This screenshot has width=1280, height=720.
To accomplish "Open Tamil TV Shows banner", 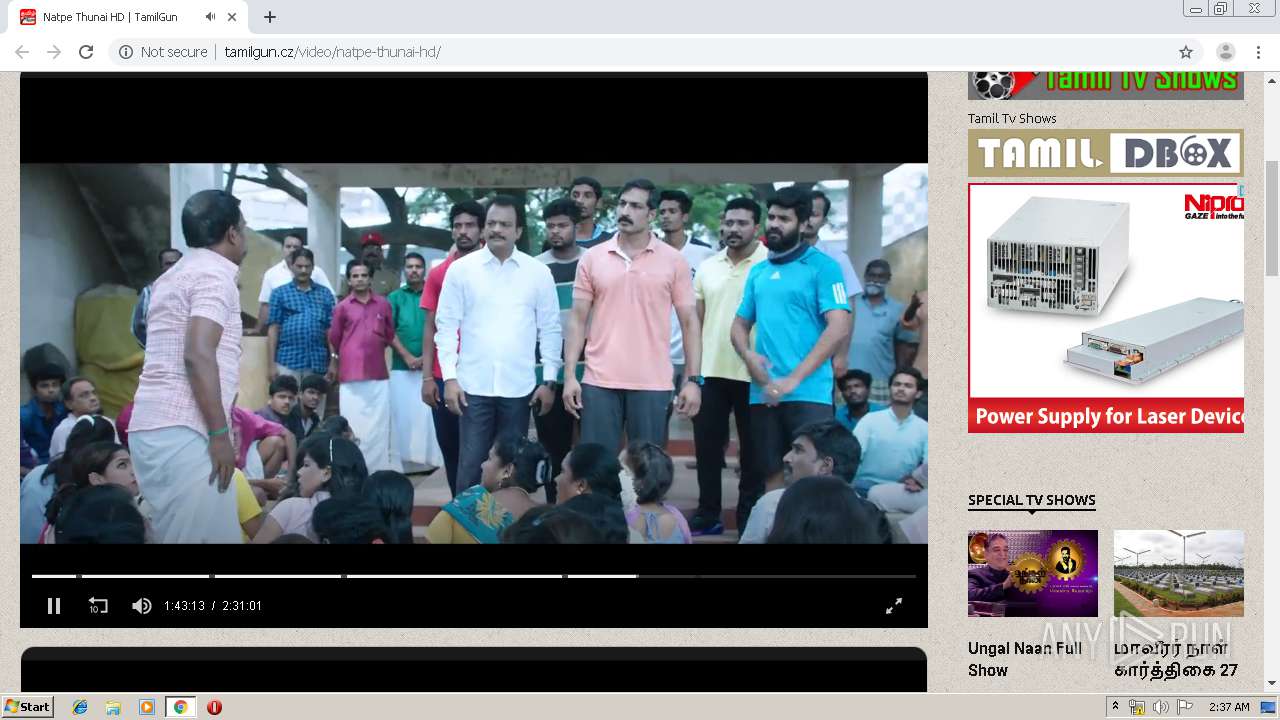I will pyautogui.click(x=1106, y=85).
